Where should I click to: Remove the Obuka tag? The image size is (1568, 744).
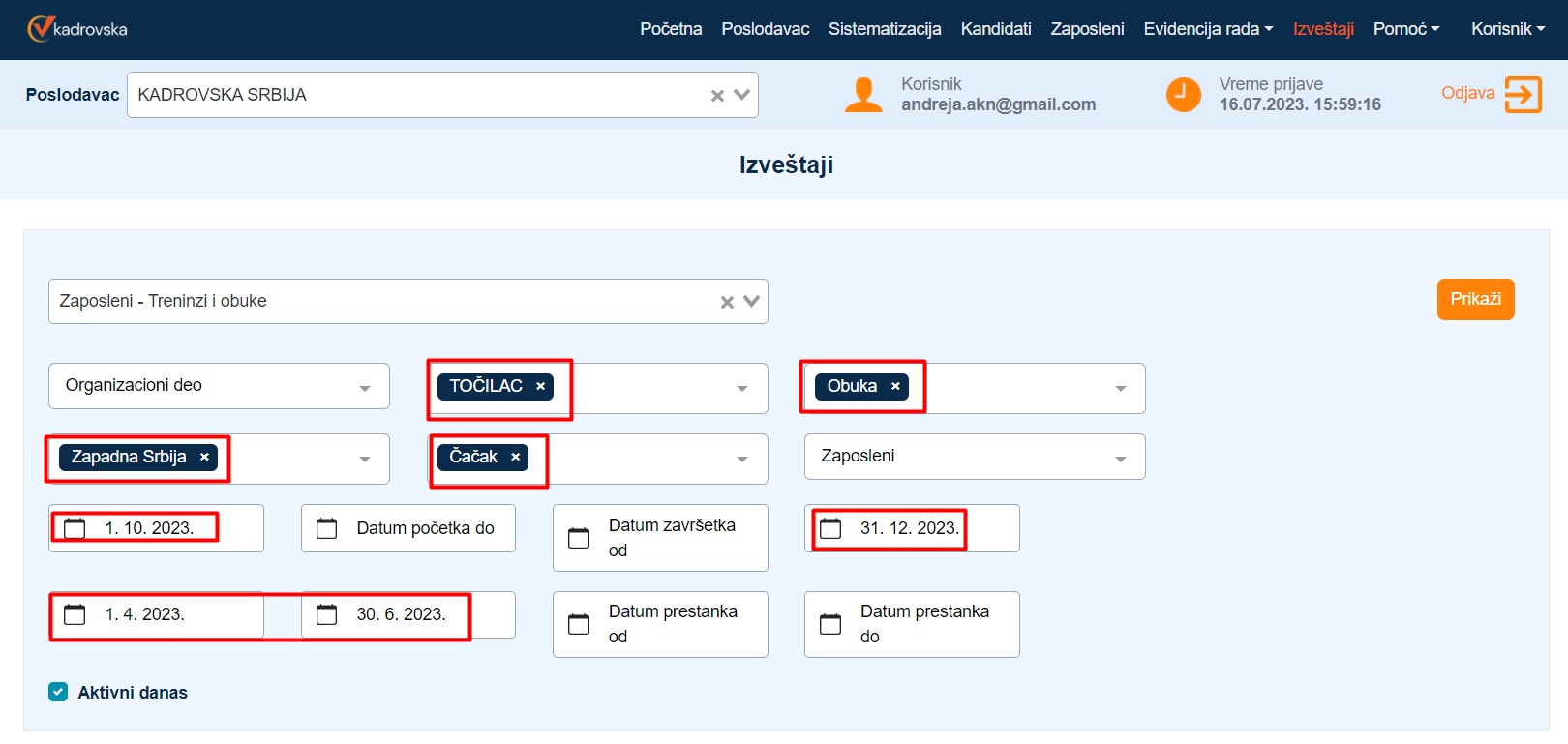[x=895, y=386]
